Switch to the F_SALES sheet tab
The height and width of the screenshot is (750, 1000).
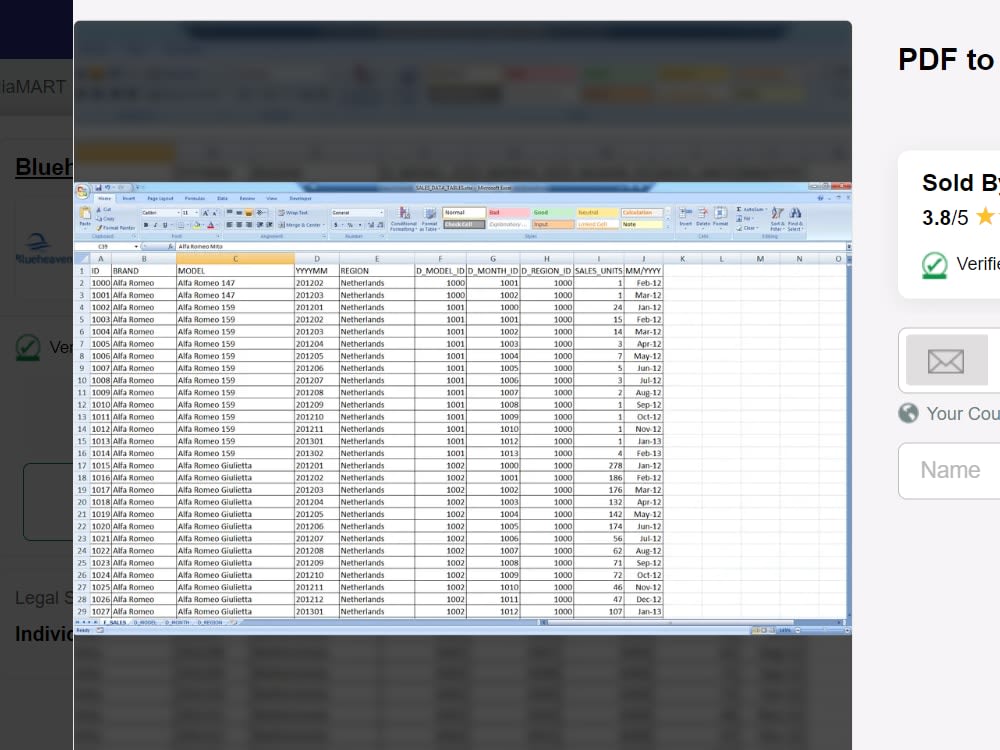[115, 622]
